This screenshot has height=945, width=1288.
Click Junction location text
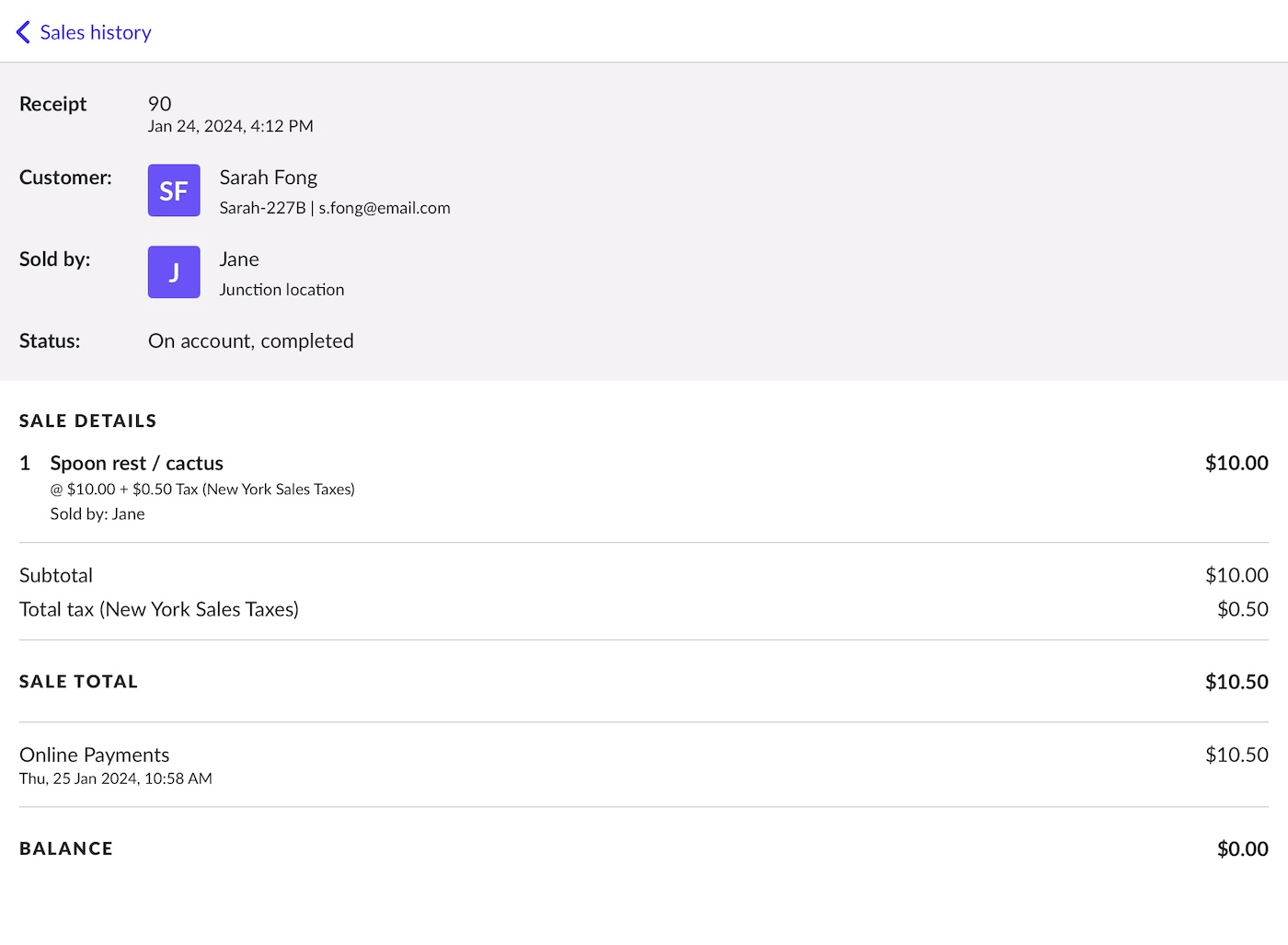[282, 290]
